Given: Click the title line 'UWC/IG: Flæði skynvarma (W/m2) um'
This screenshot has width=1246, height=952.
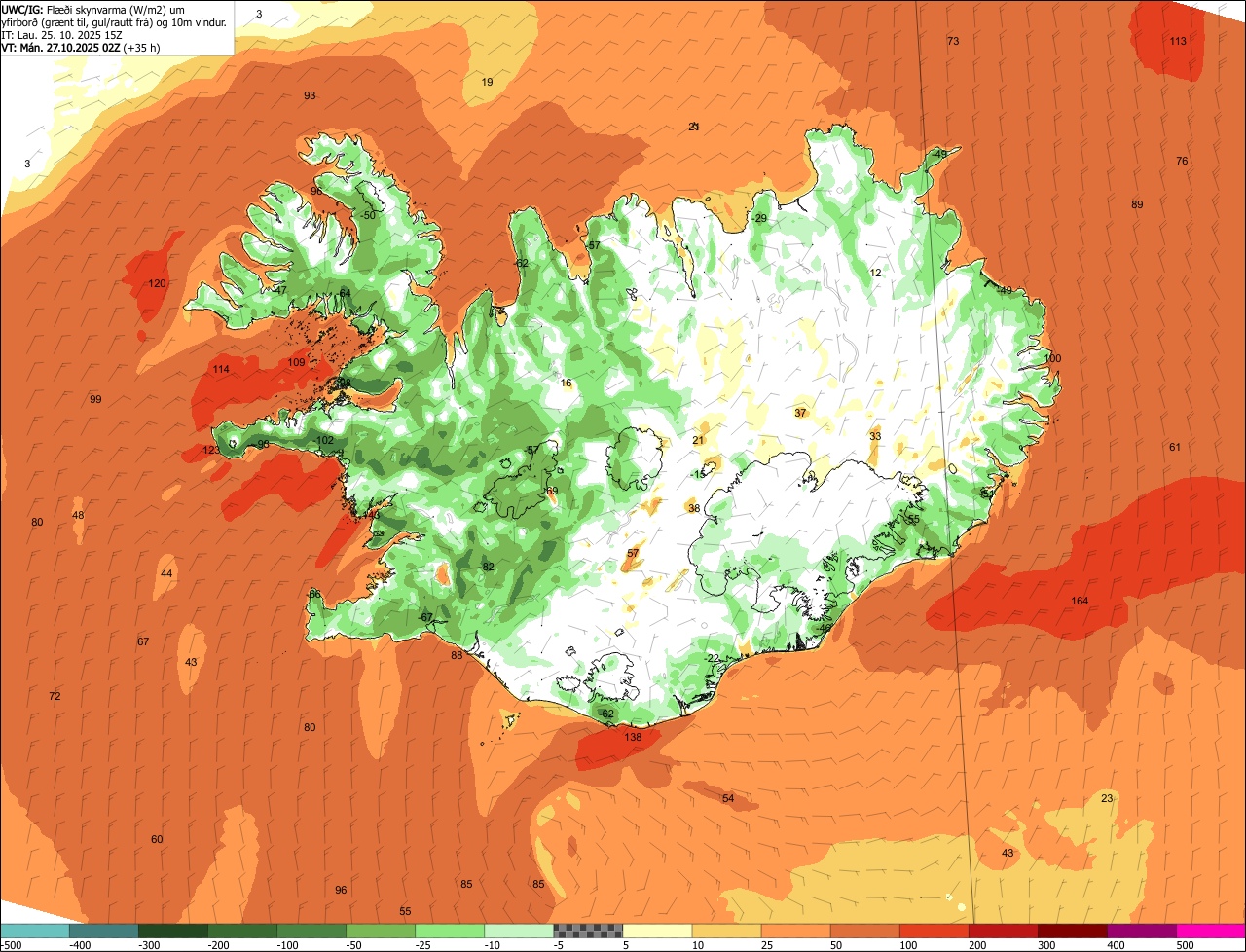Looking at the screenshot, I should (x=93, y=9).
